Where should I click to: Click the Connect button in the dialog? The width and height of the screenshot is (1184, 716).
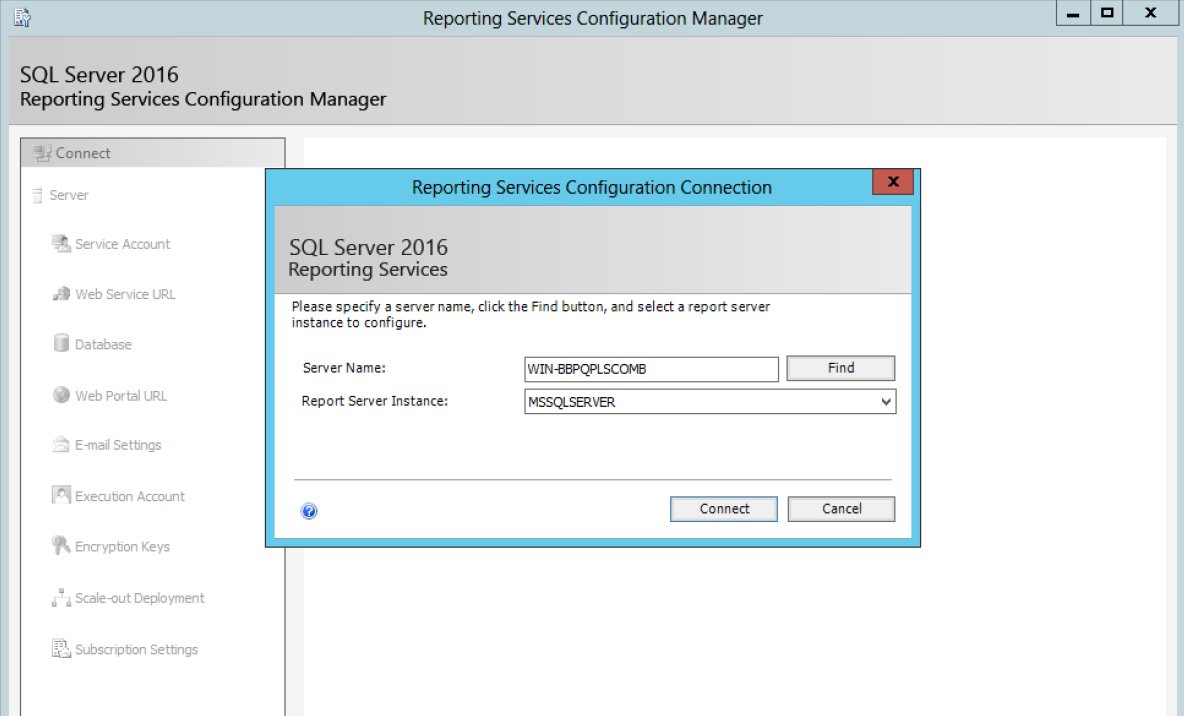click(723, 509)
